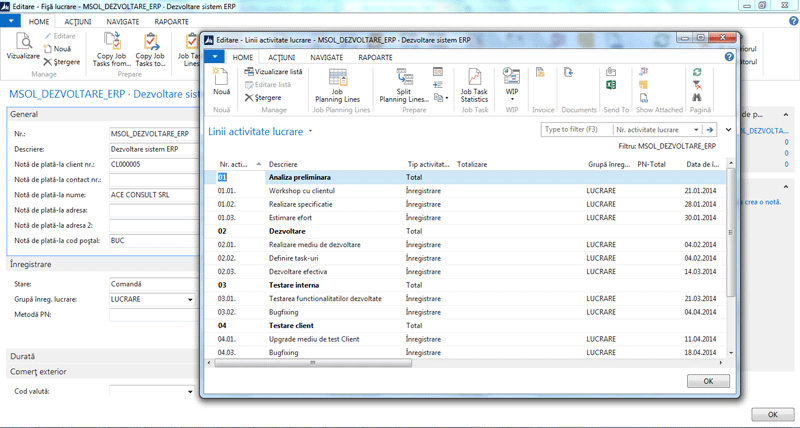Viewport: 800px width, 428px height.
Task: Switch to NAVIGATE tab in front window
Action: click(x=327, y=57)
